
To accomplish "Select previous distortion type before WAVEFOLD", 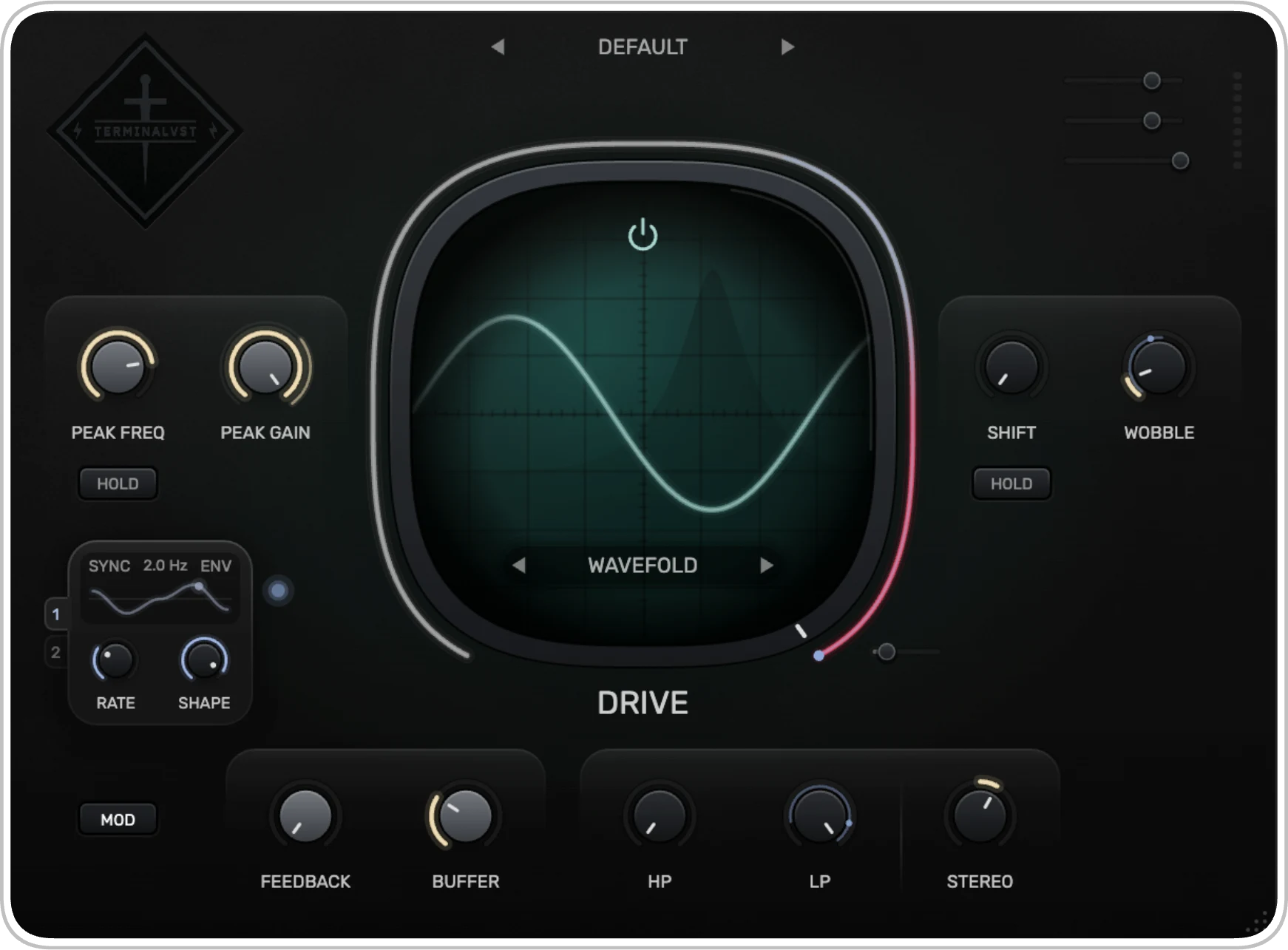I will click(x=519, y=566).
